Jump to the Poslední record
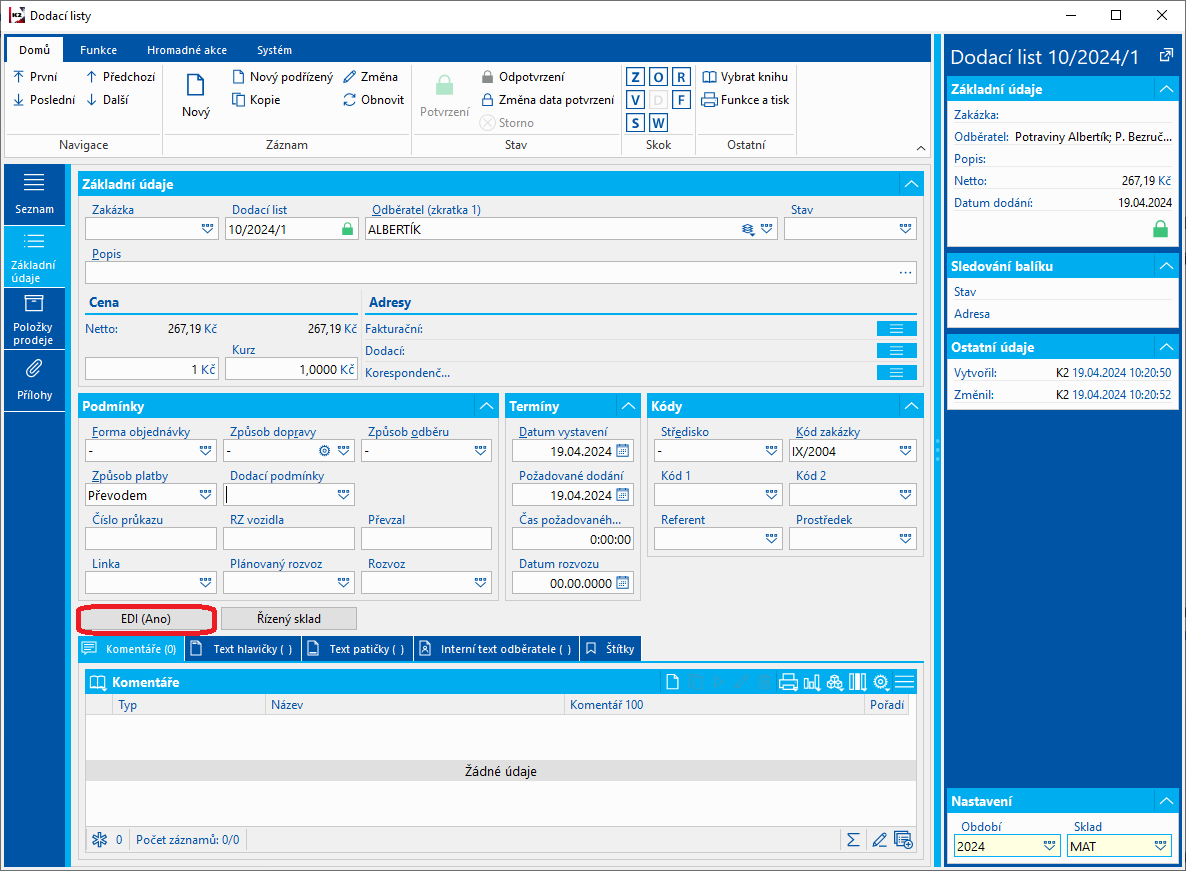The width and height of the screenshot is (1186, 871). [44, 99]
